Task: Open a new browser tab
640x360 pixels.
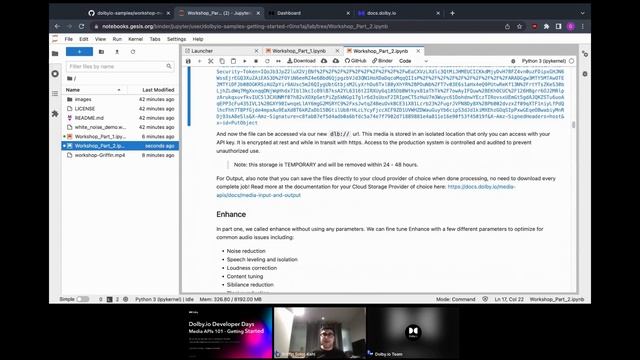Action: tap(452, 13)
